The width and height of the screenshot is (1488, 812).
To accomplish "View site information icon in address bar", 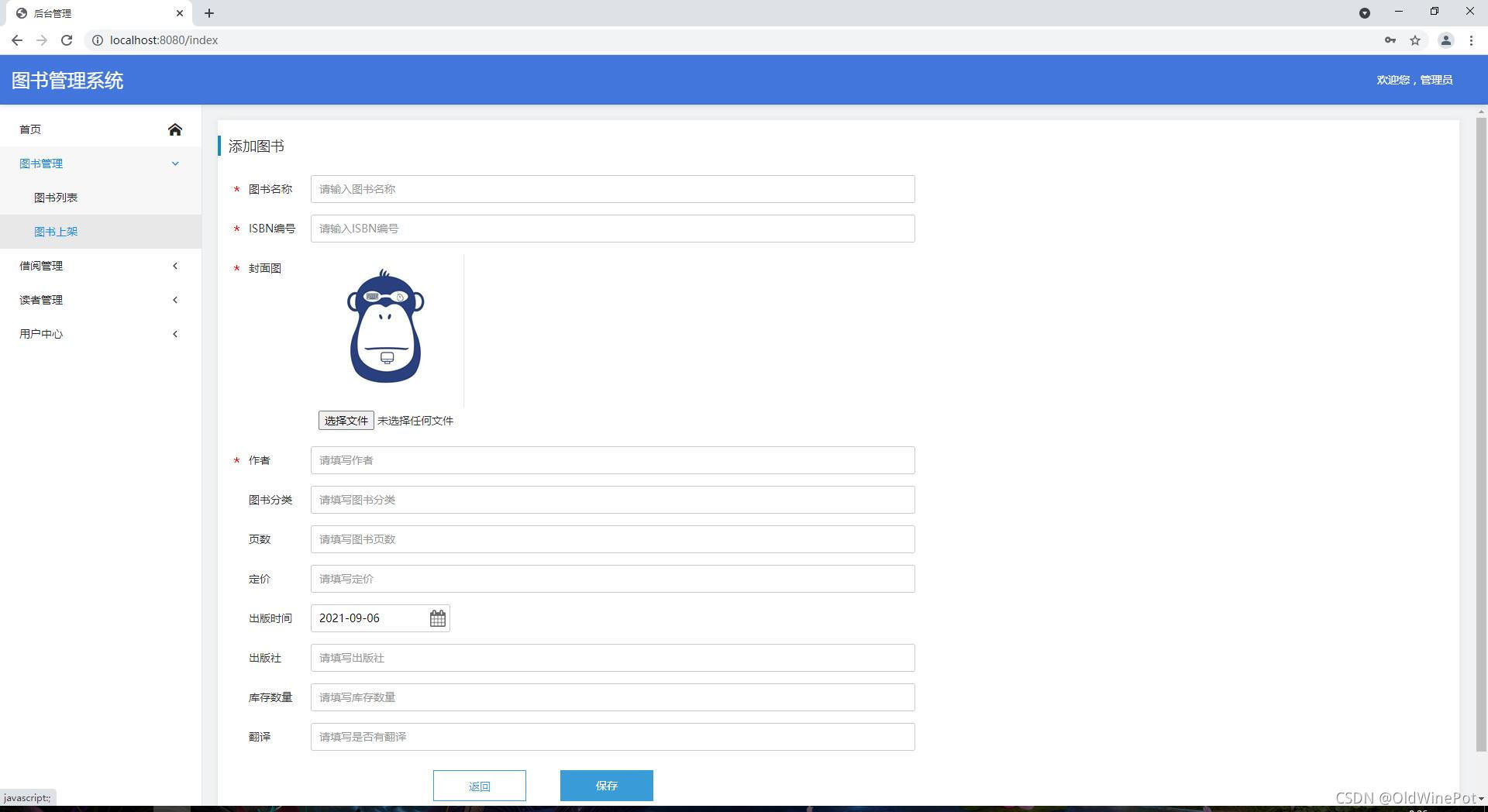I will (x=98, y=40).
